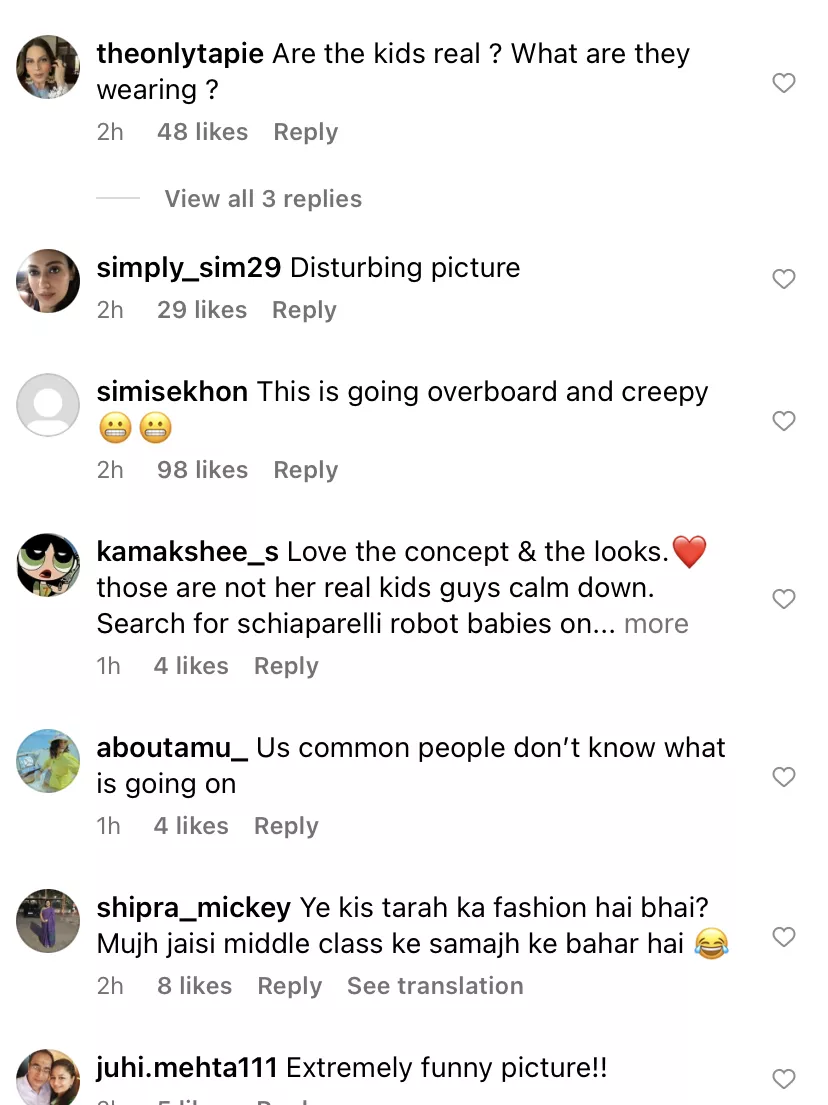Toggle like on shipra_mickey's comment
Screen dimensions: 828x1105
point(784,937)
